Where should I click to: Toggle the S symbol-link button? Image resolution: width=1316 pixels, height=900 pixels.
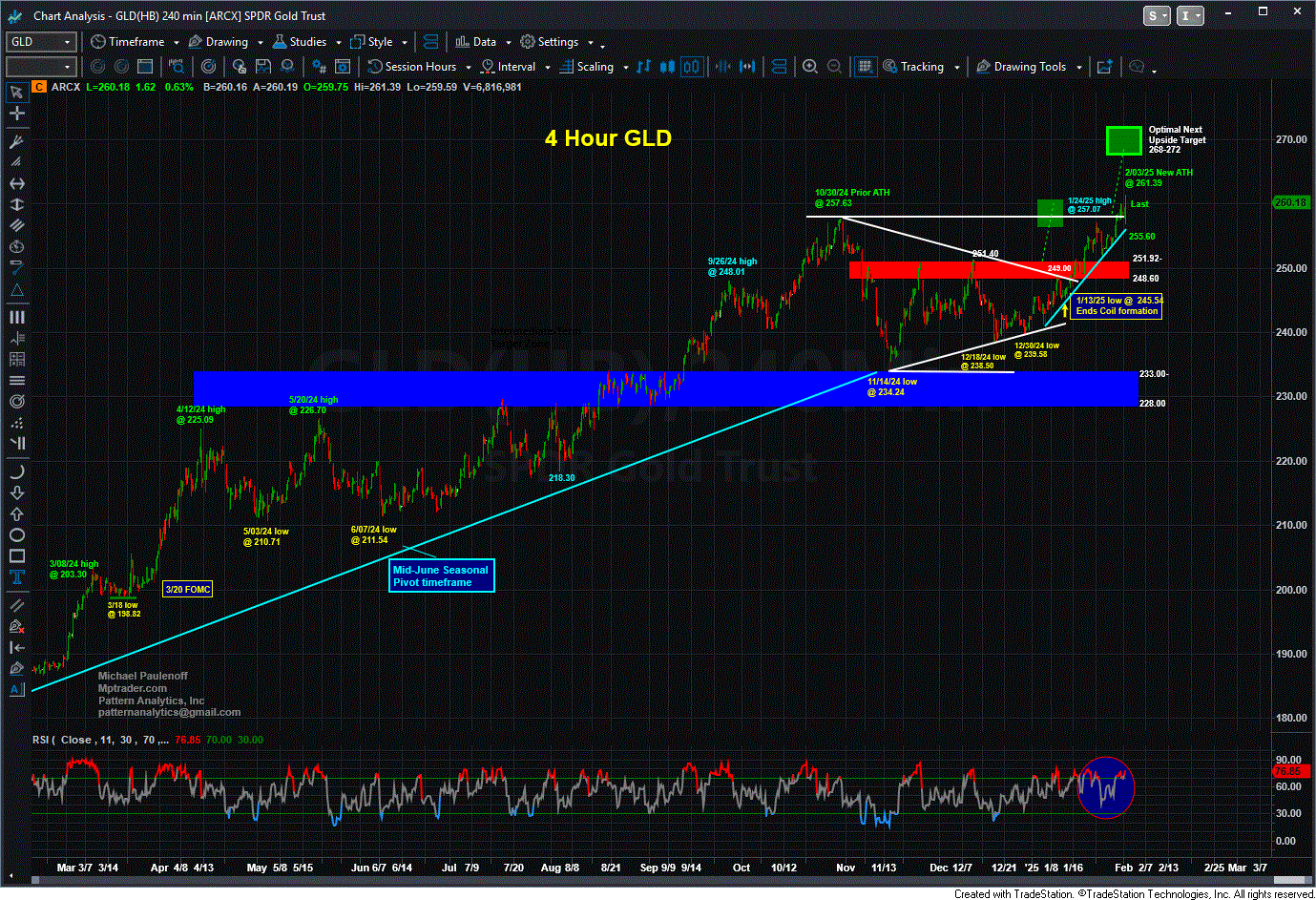click(1157, 15)
